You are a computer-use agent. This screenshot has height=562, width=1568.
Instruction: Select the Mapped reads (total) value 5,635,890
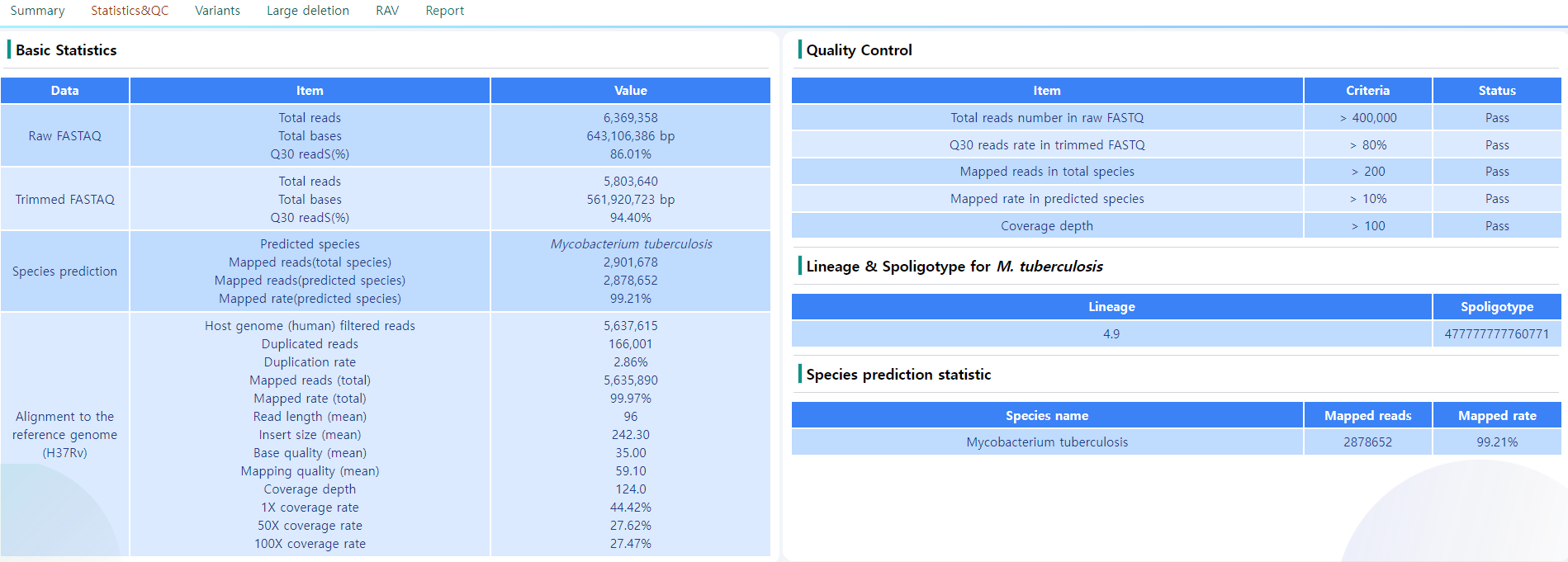click(x=631, y=380)
